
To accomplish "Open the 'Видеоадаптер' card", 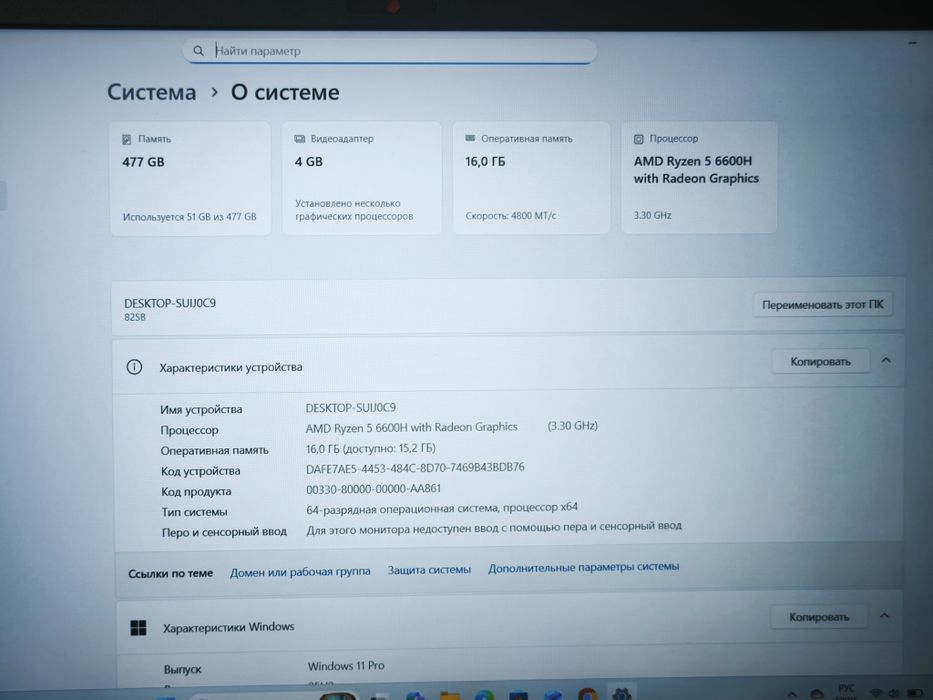I will pyautogui.click(x=362, y=178).
